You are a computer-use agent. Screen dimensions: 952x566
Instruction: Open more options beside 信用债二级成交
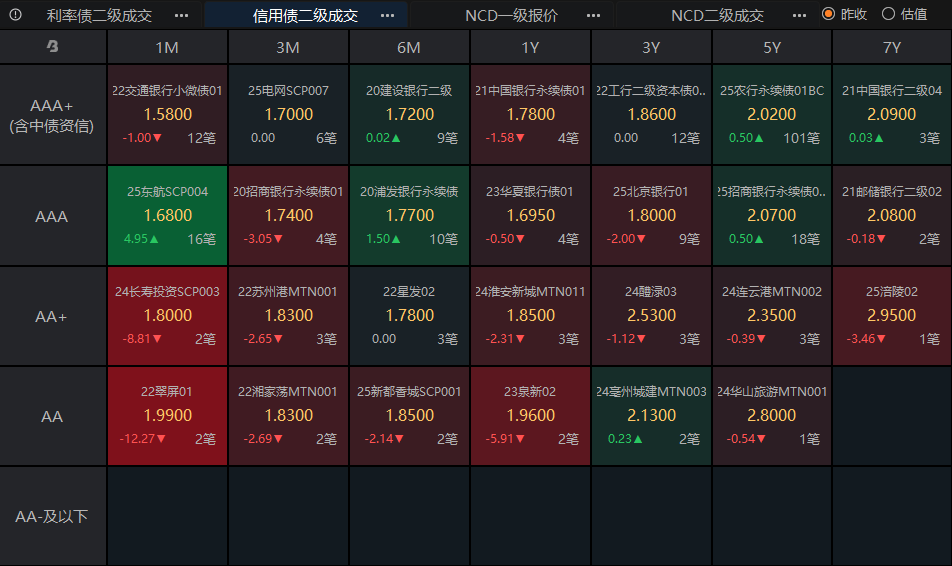pyautogui.click(x=387, y=15)
